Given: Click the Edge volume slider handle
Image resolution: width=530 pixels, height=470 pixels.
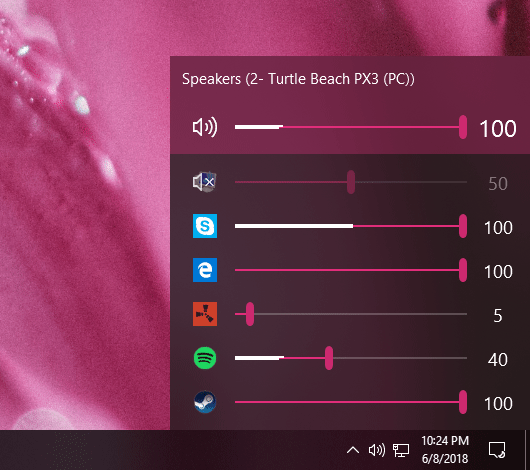Looking at the screenshot, I should tap(463, 270).
